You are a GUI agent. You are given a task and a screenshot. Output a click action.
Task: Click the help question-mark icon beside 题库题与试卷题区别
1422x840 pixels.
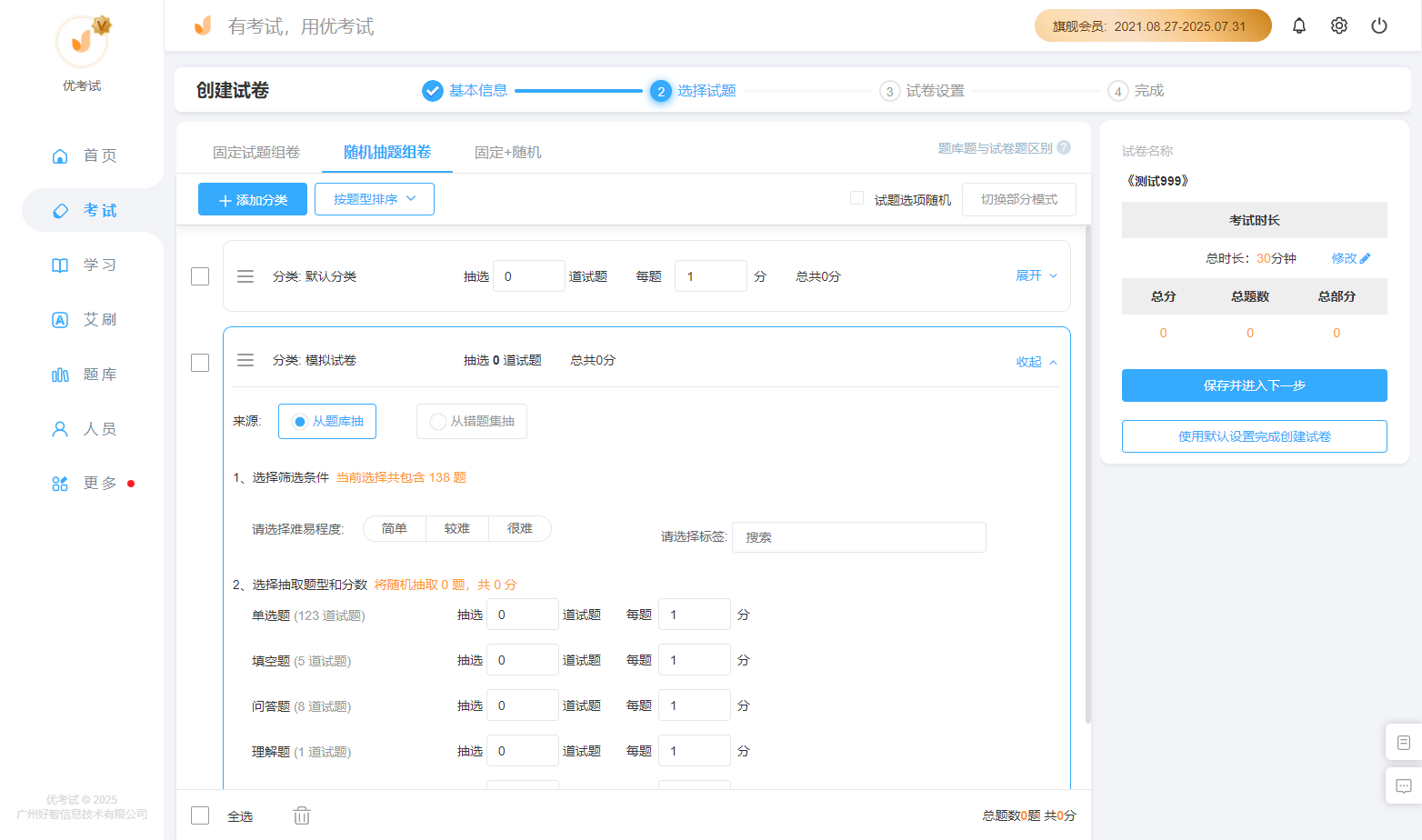coord(1064,147)
